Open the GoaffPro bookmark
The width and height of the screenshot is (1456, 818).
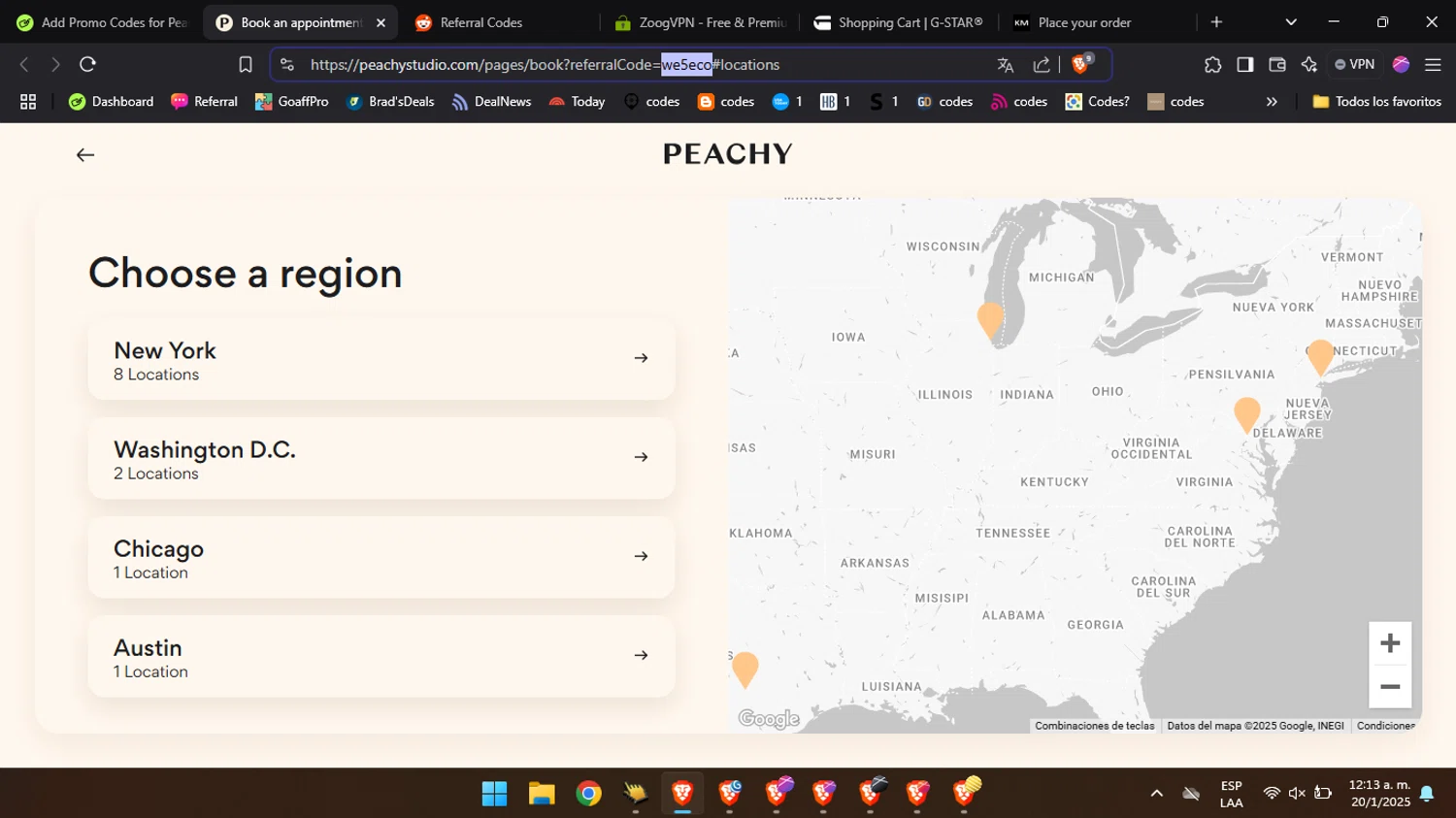point(291,101)
